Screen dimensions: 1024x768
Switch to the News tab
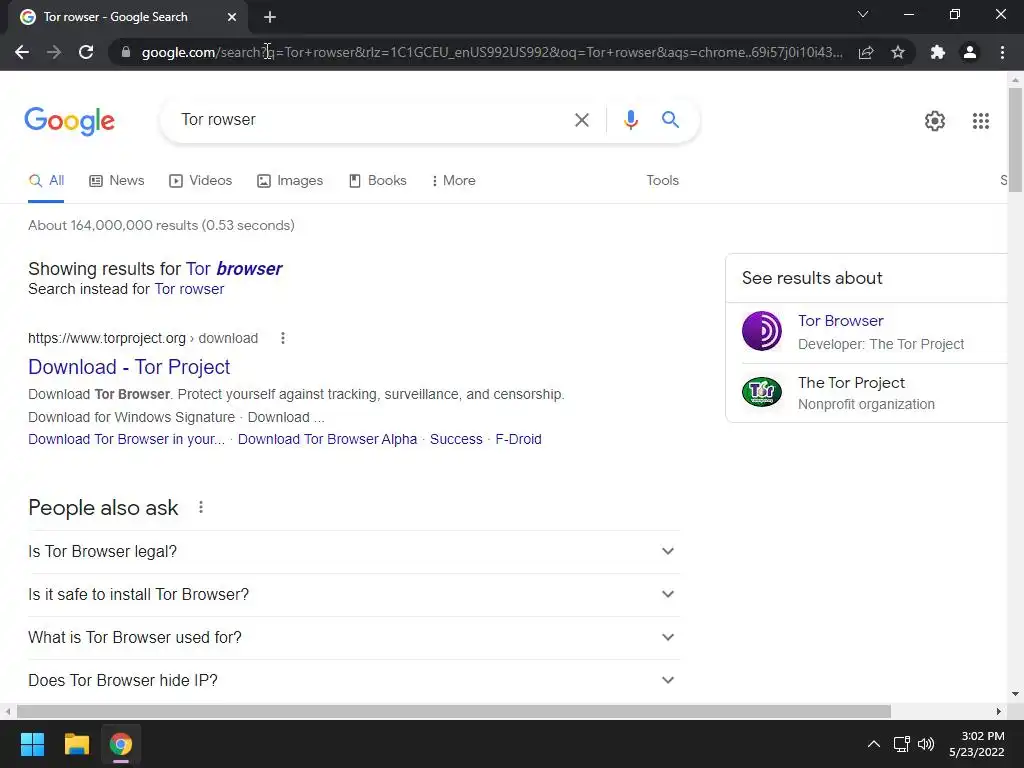pos(117,181)
